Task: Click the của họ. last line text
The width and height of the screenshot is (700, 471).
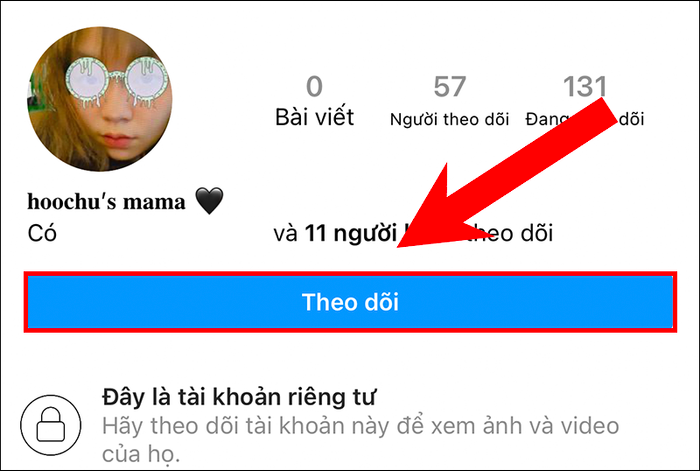Action: click(x=141, y=454)
